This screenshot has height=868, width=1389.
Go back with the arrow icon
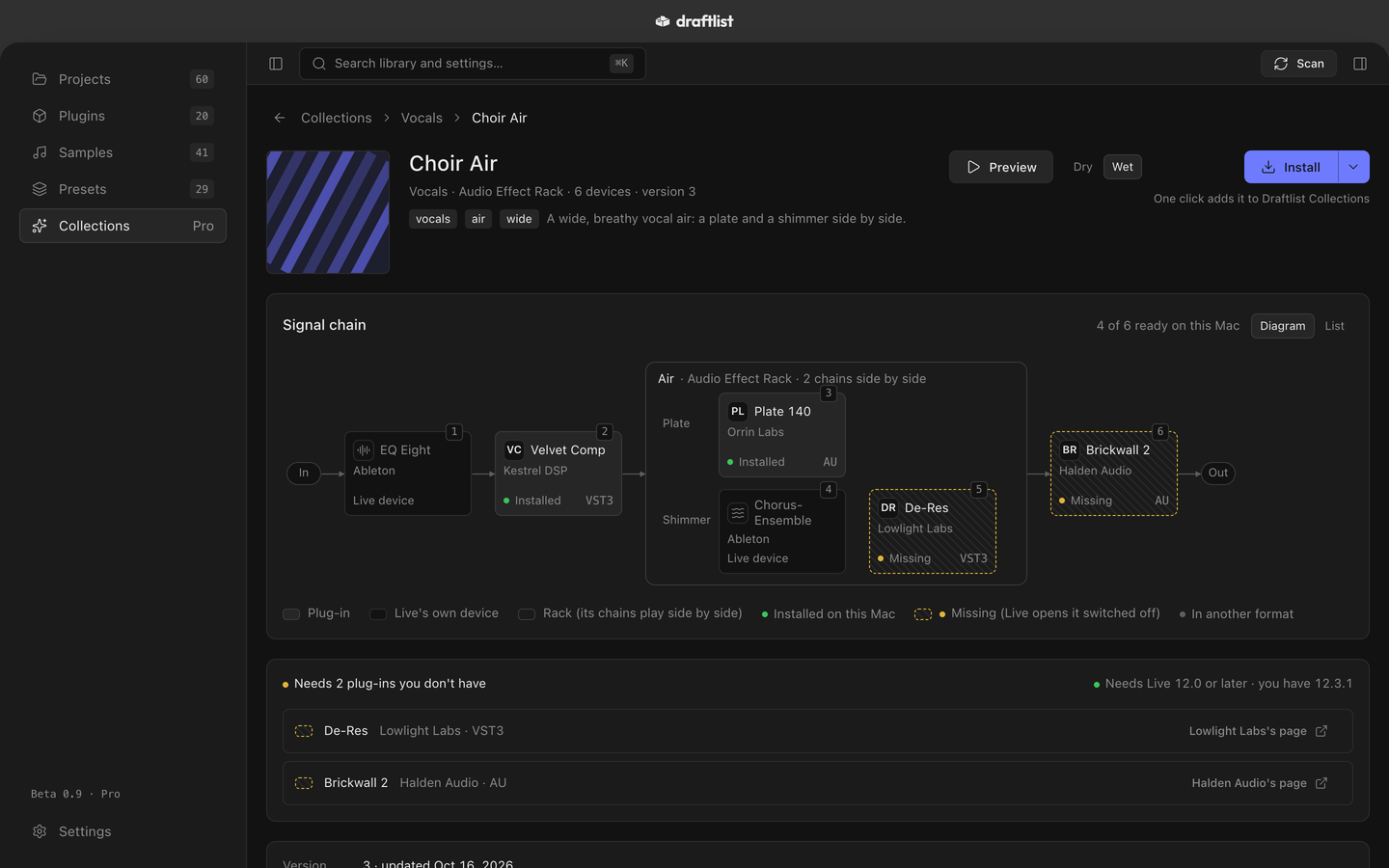pos(280,118)
